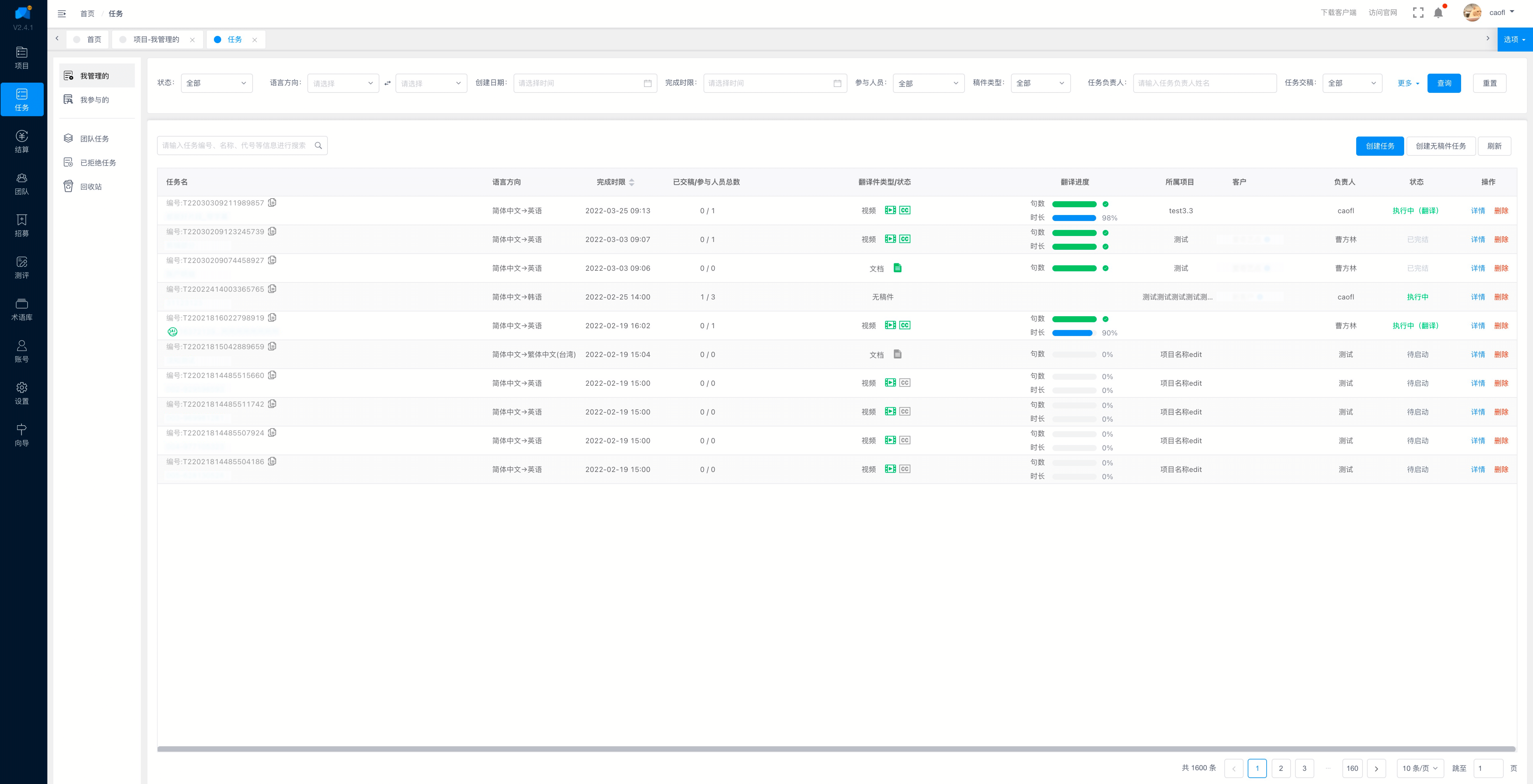Image resolution: width=1533 pixels, height=784 pixels.
Task: Open the notifications bell
Action: point(1438,13)
